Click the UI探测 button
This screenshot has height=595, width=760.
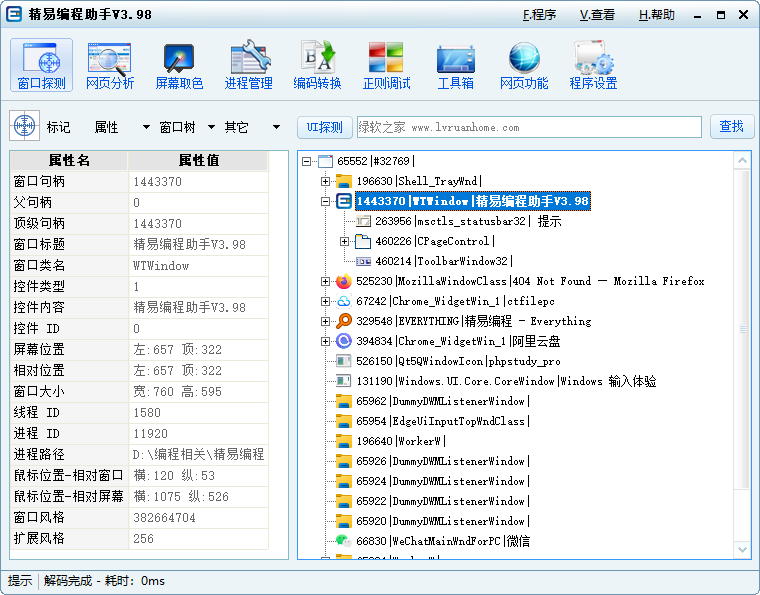[324, 127]
